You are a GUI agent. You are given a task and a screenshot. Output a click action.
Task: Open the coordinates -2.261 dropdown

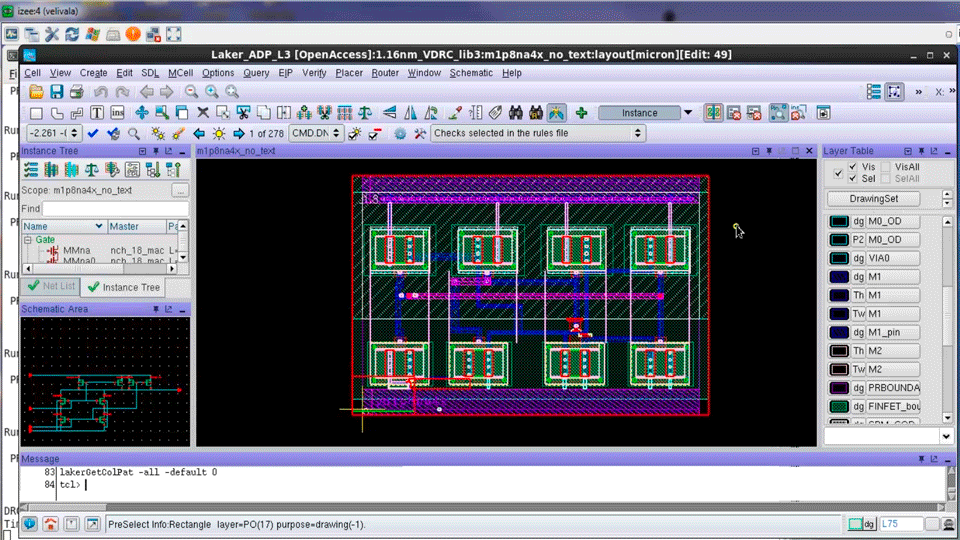pyautogui.click(x=54, y=133)
